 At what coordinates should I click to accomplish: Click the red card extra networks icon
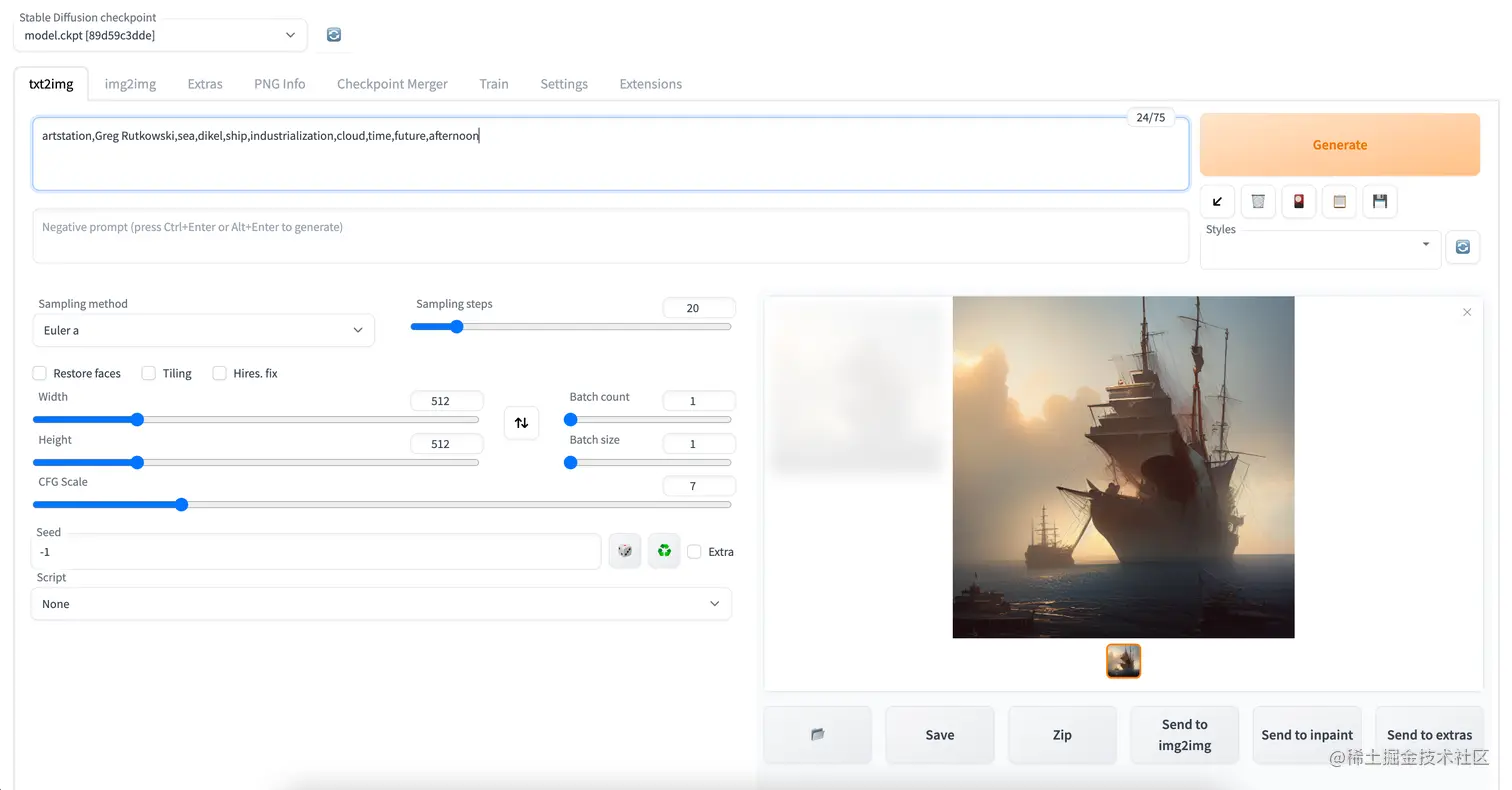click(x=1299, y=201)
